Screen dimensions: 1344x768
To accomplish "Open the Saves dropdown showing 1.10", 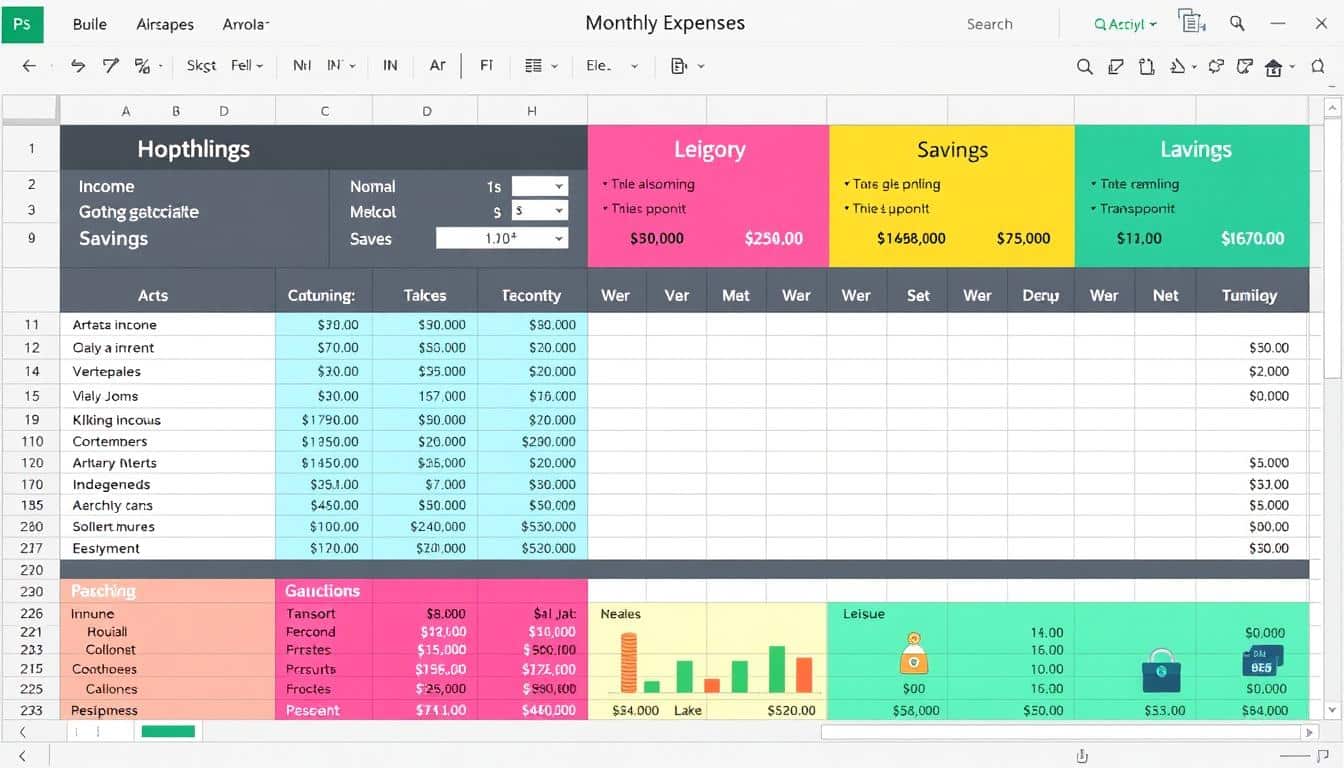I will (x=502, y=238).
